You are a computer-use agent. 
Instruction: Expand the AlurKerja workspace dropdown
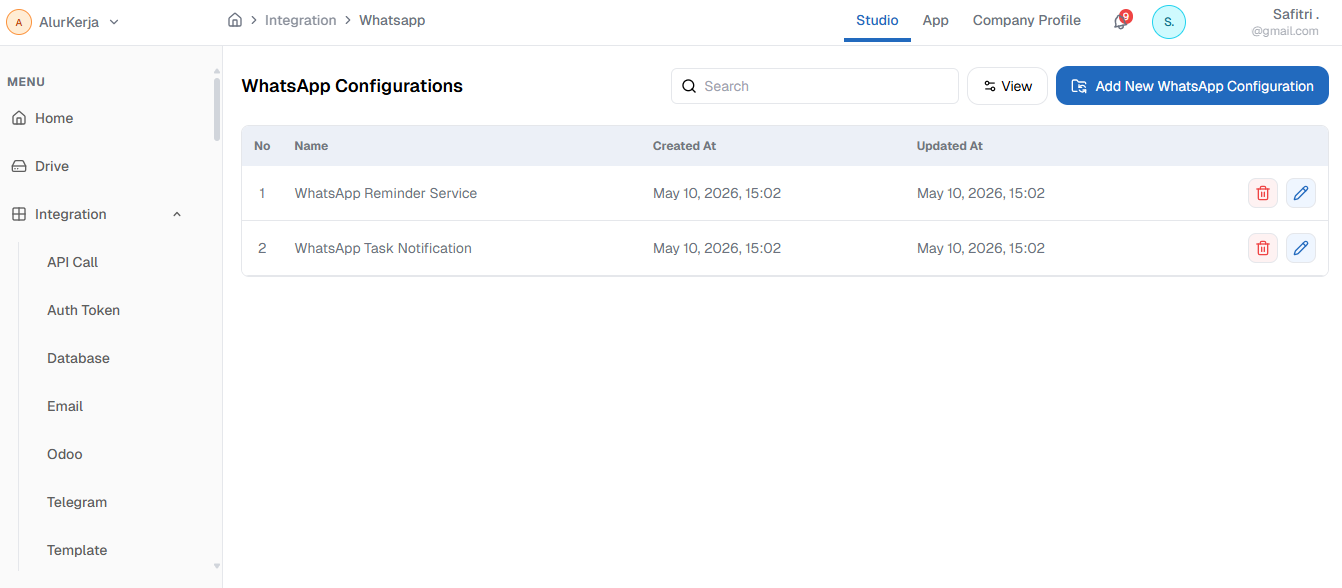[114, 22]
